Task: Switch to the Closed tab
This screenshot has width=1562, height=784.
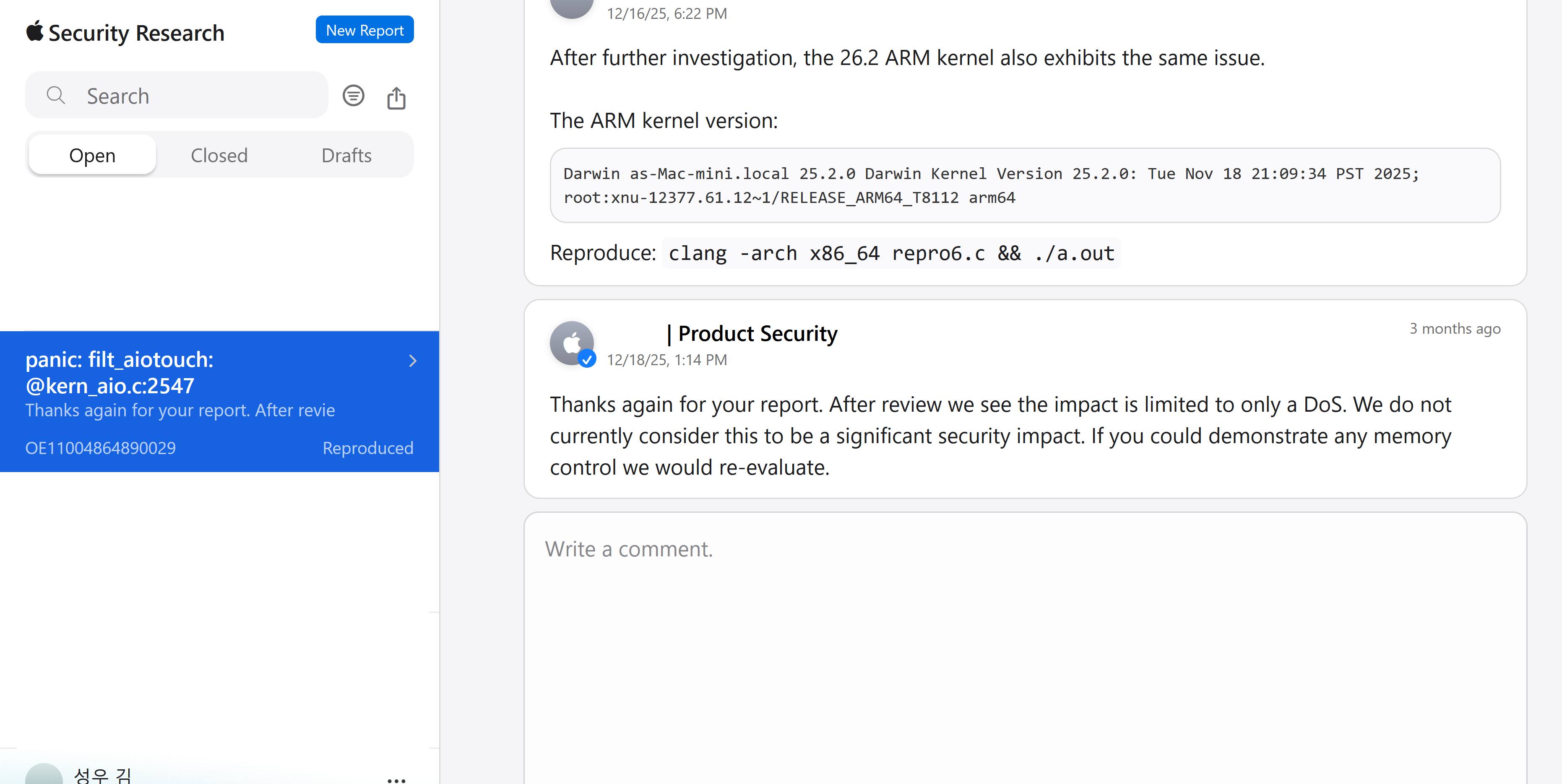Action: pyautogui.click(x=219, y=155)
